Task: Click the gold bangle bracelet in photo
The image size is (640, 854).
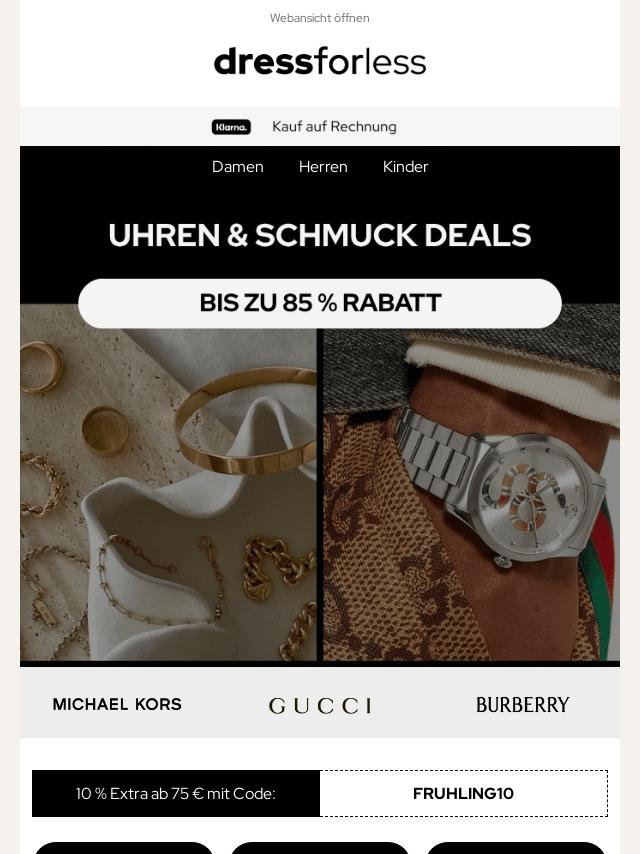Action: [246, 420]
